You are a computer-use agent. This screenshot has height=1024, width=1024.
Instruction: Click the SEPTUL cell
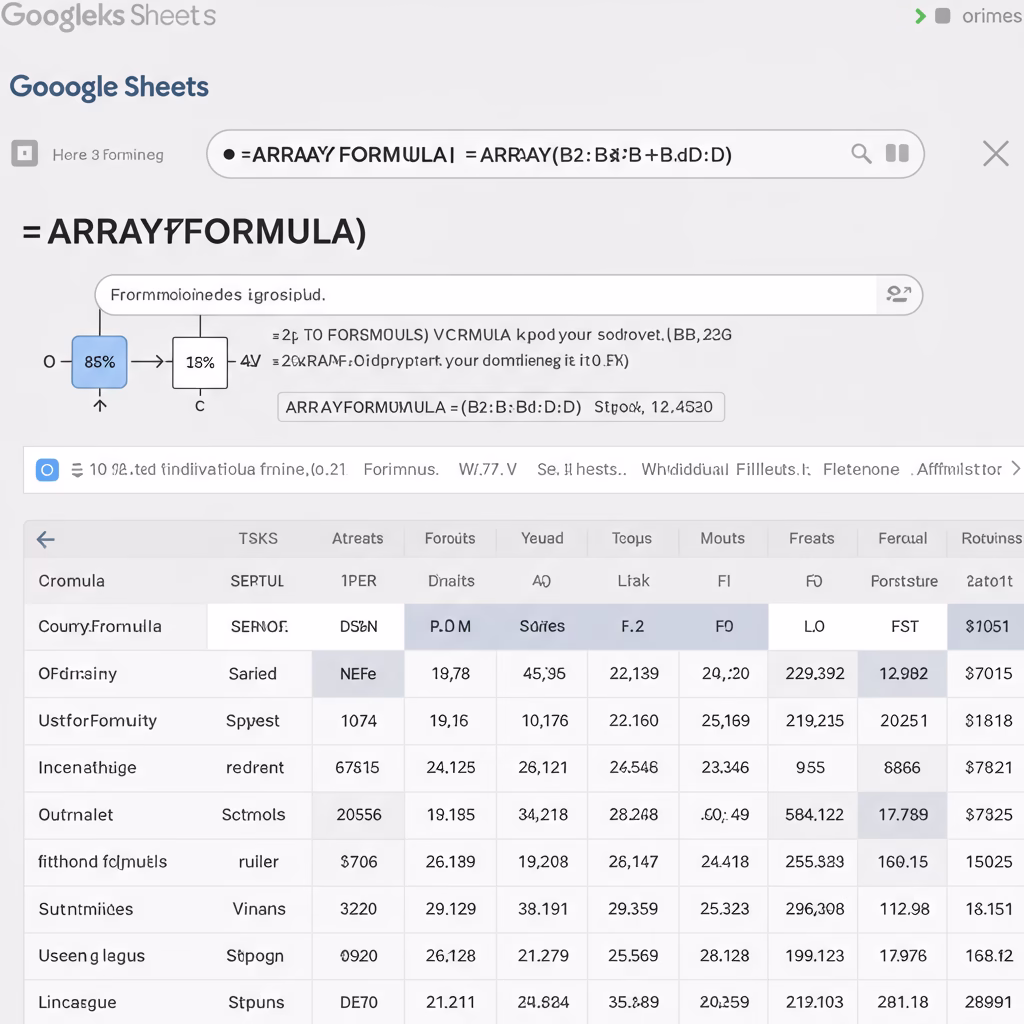tap(257, 581)
